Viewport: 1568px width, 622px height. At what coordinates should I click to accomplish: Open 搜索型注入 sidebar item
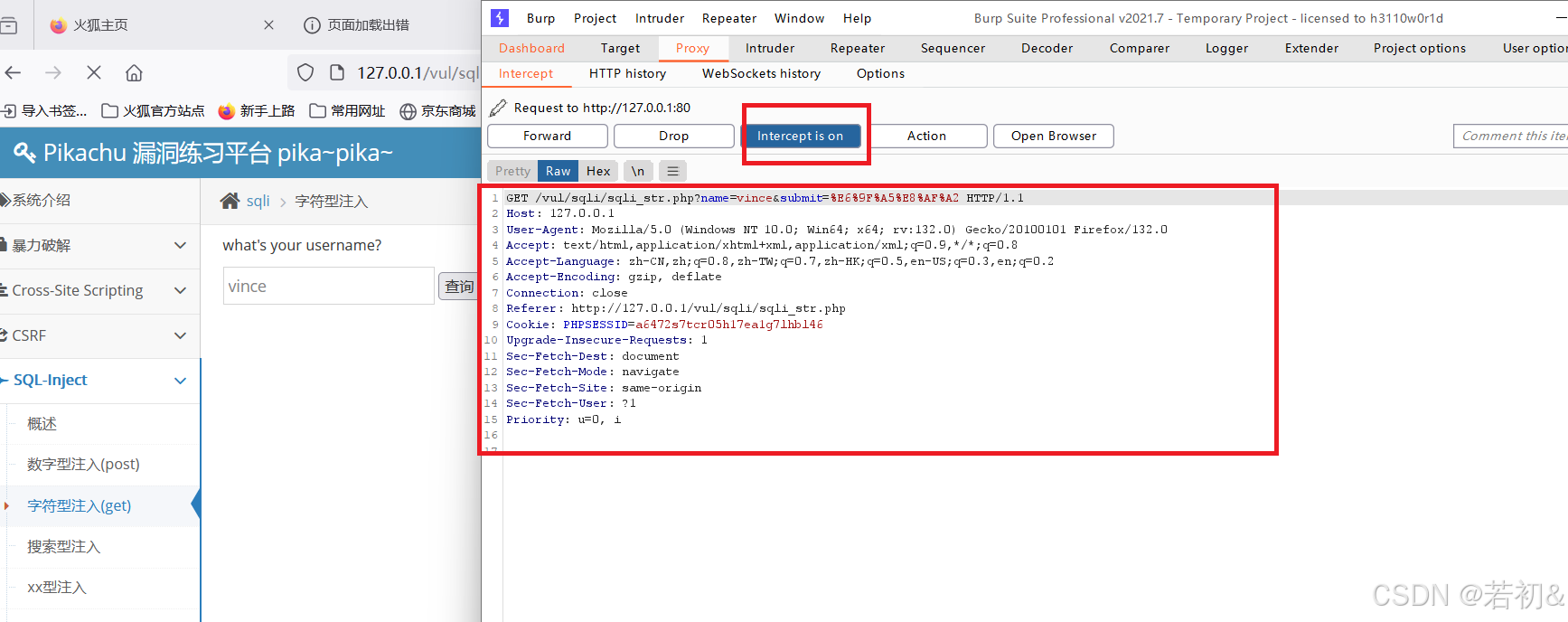point(63,546)
